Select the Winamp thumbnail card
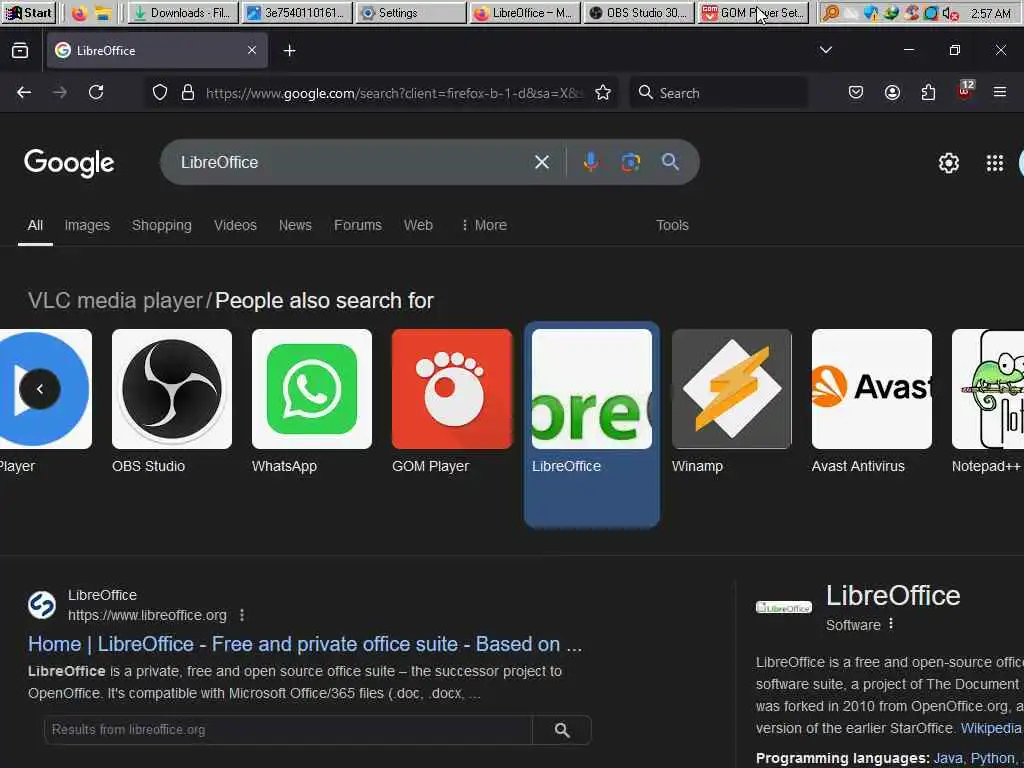 click(x=731, y=401)
